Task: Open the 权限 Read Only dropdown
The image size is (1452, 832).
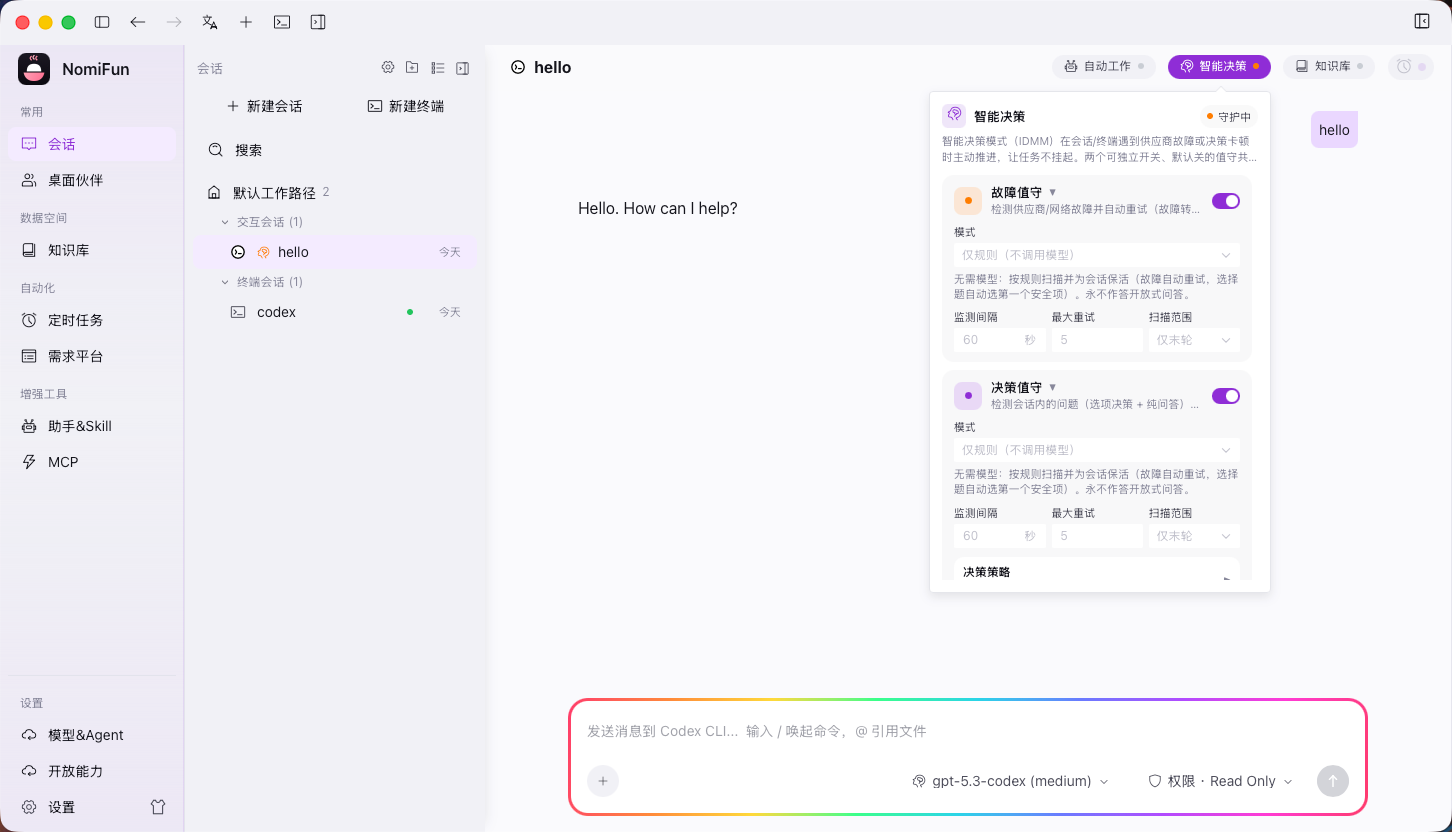Action: click(1220, 781)
